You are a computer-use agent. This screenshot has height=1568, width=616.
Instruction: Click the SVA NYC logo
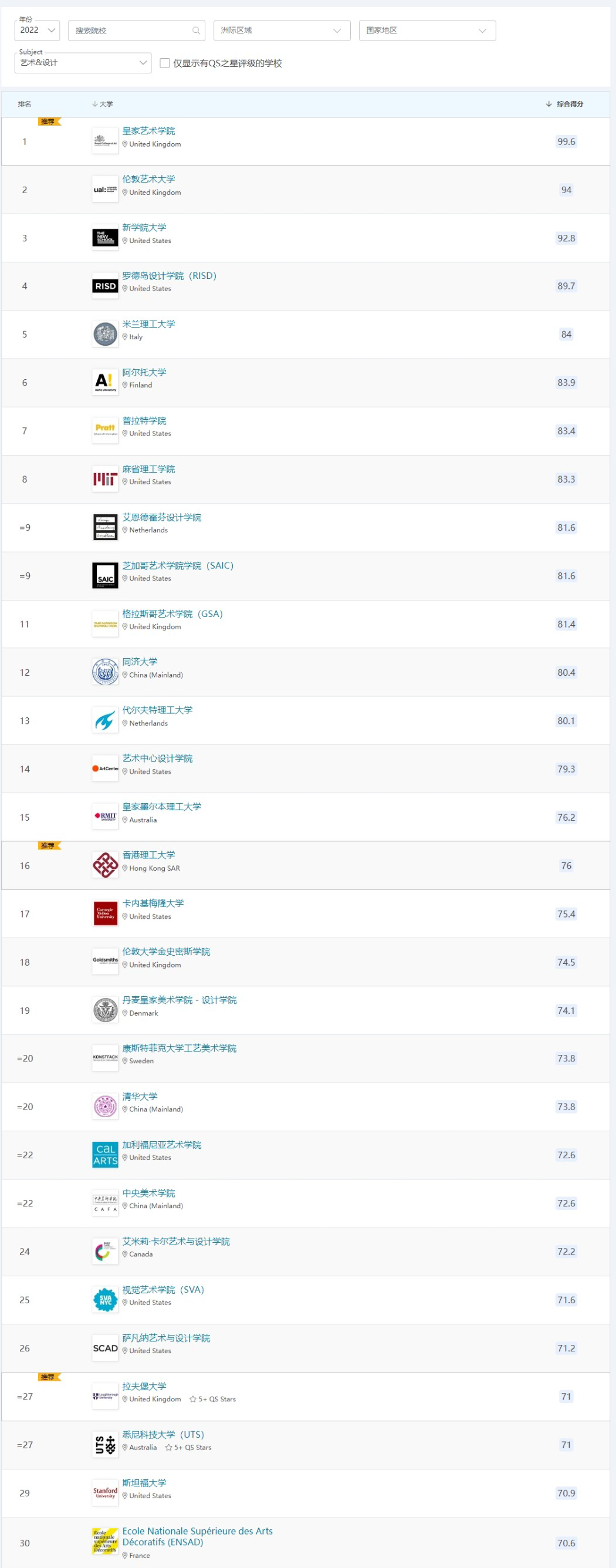[105, 1300]
